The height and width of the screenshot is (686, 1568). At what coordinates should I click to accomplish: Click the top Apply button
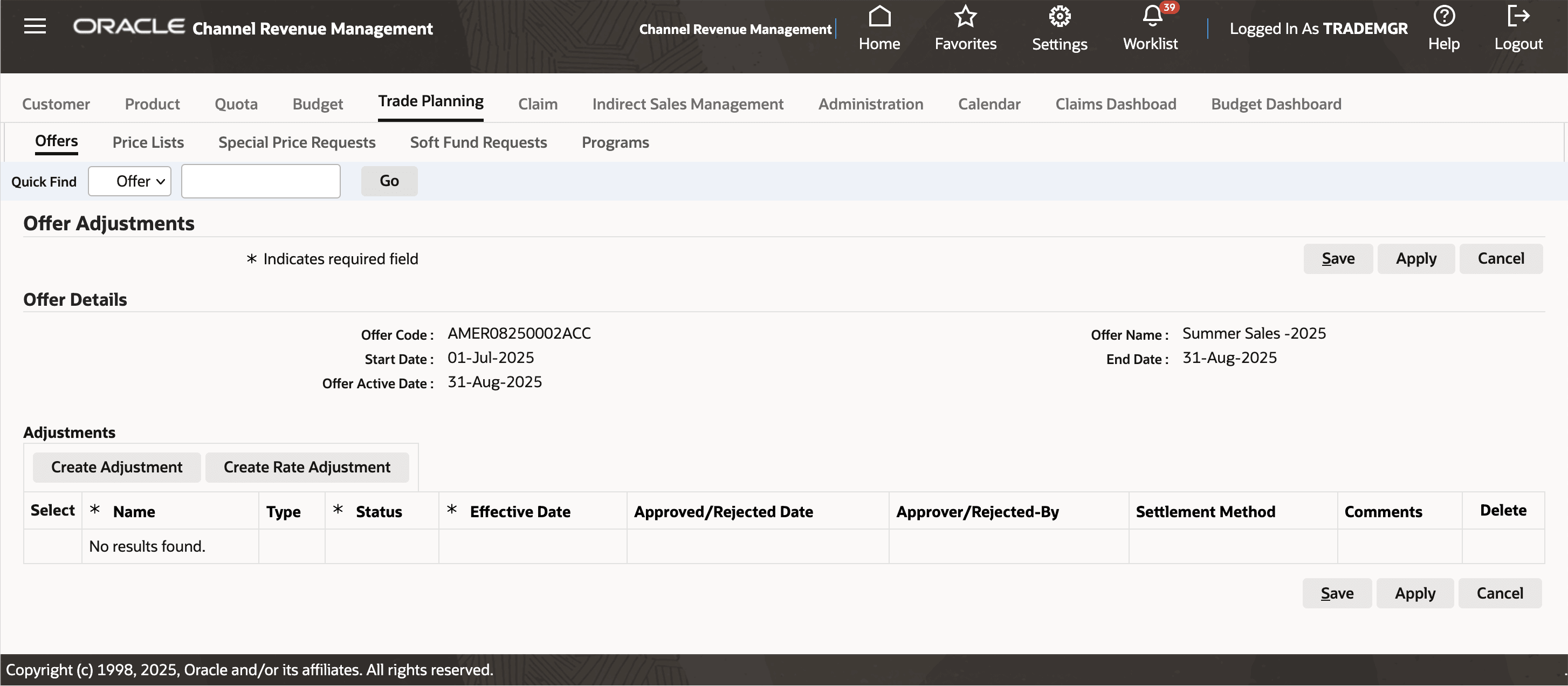point(1415,259)
